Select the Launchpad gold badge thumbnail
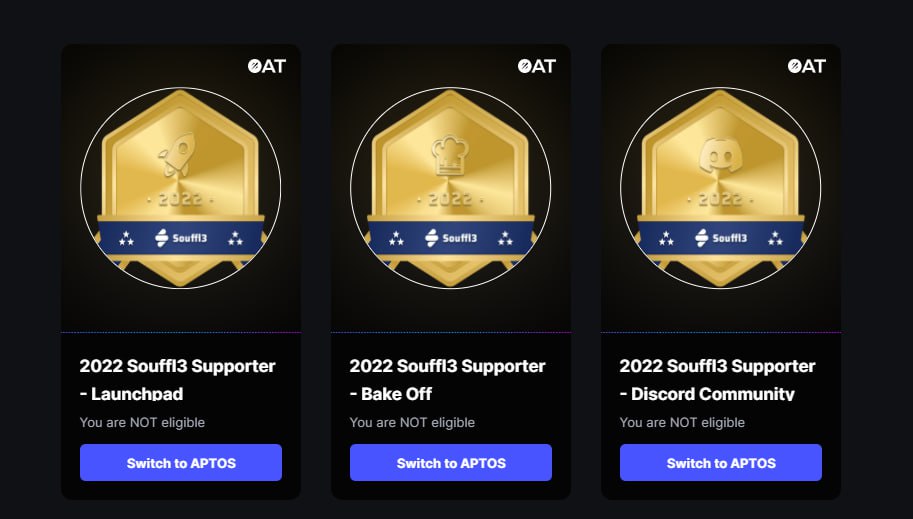This screenshot has height=519, width=913. 181,190
